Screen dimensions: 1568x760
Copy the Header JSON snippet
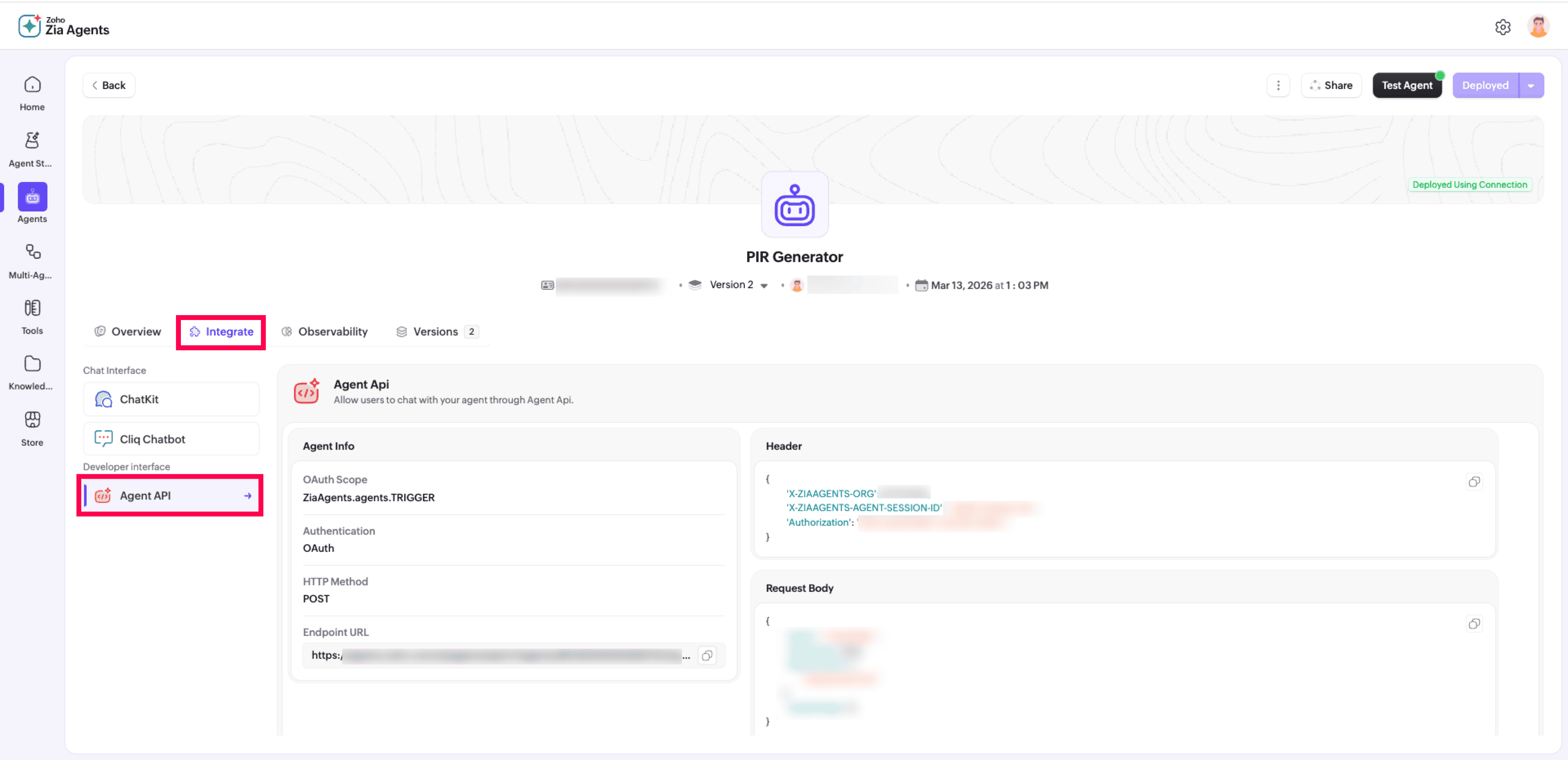(x=1474, y=481)
